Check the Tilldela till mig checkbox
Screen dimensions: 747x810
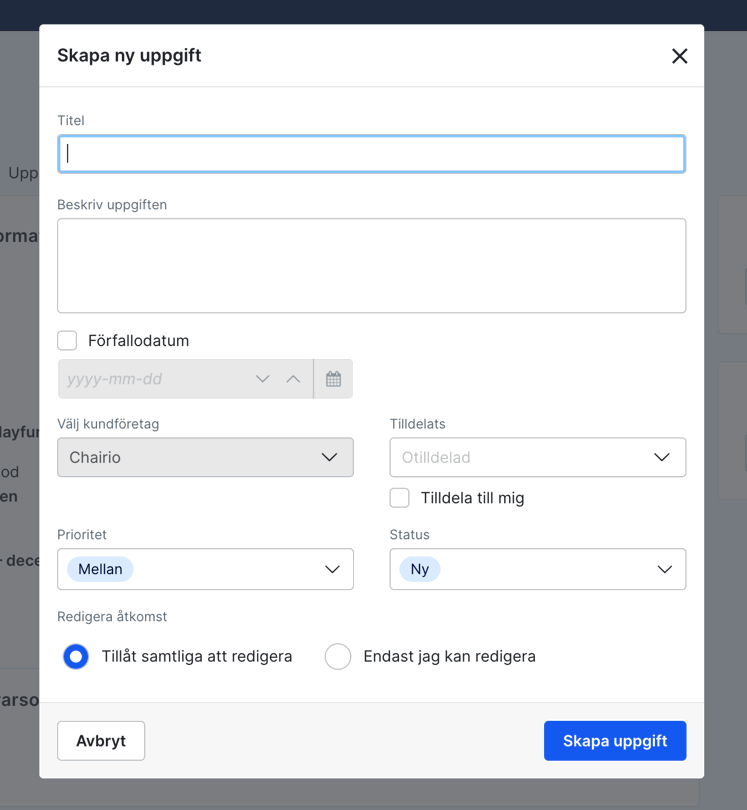[400, 498]
